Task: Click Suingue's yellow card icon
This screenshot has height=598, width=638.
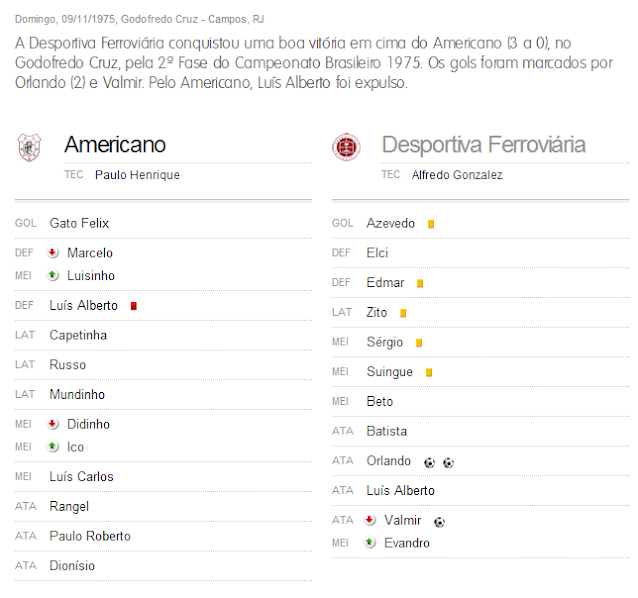Action: 428,373
